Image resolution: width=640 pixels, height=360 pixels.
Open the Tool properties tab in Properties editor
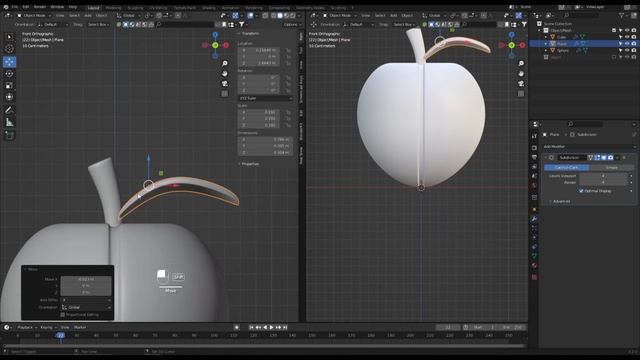(x=534, y=136)
